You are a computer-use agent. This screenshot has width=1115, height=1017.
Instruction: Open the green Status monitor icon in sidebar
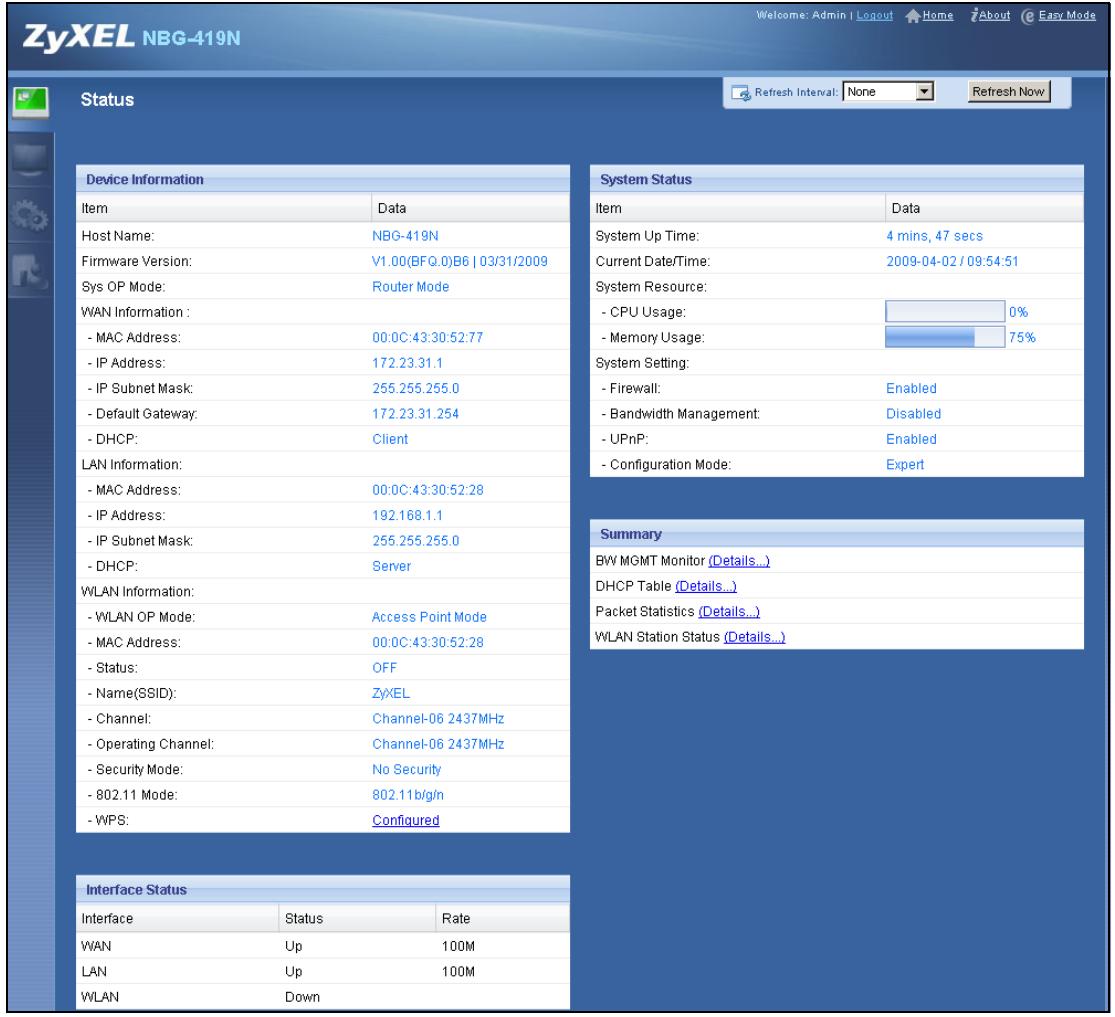point(31,102)
